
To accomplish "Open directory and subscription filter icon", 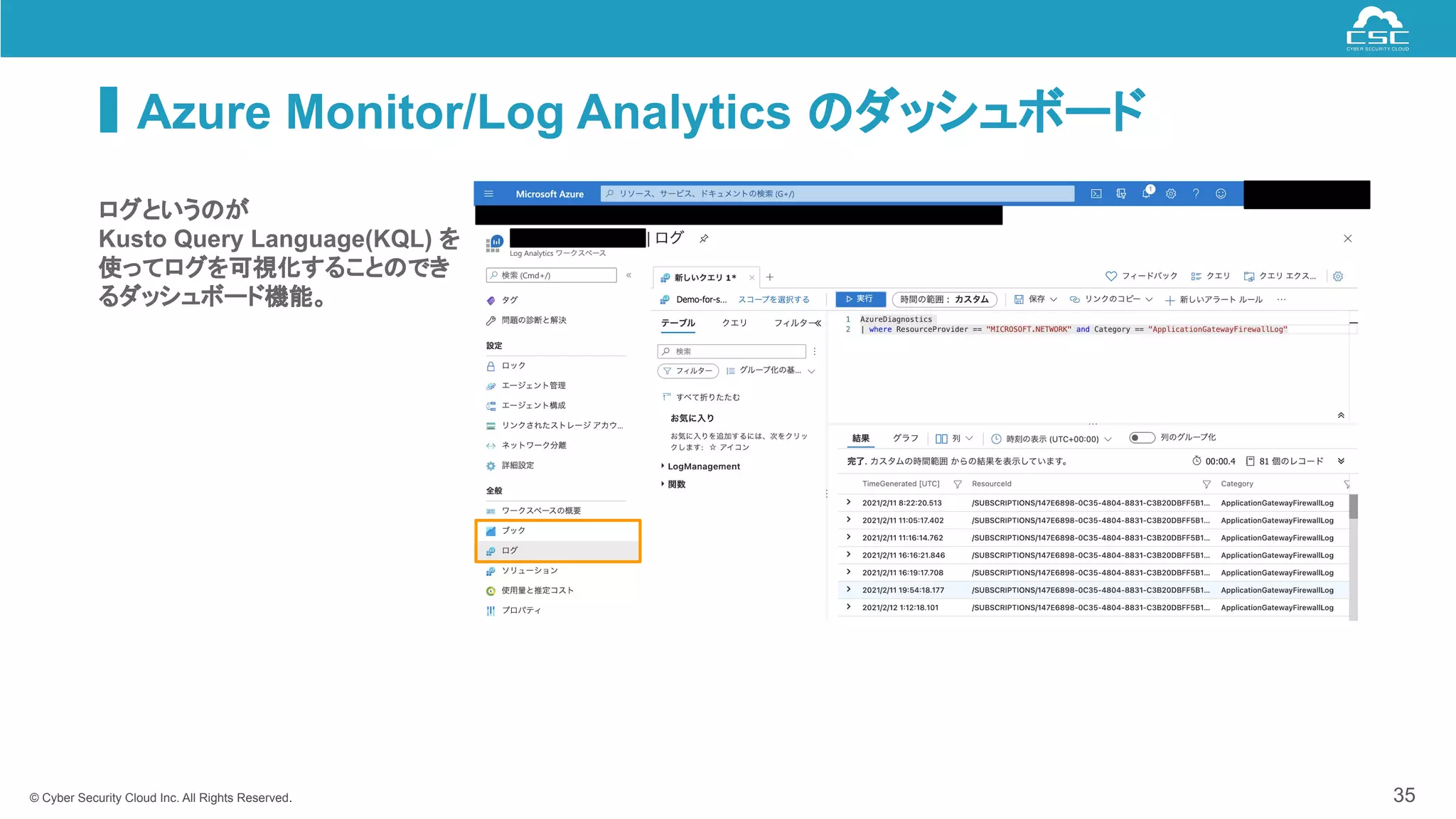I will tap(1121, 193).
